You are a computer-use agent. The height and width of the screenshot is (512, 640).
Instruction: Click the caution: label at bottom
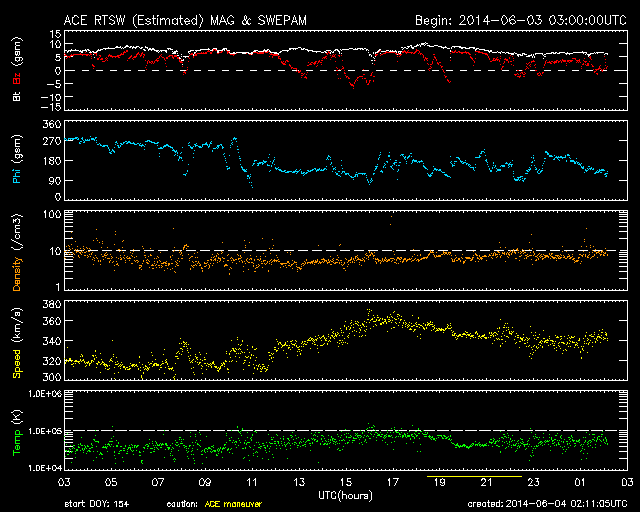coord(182,505)
